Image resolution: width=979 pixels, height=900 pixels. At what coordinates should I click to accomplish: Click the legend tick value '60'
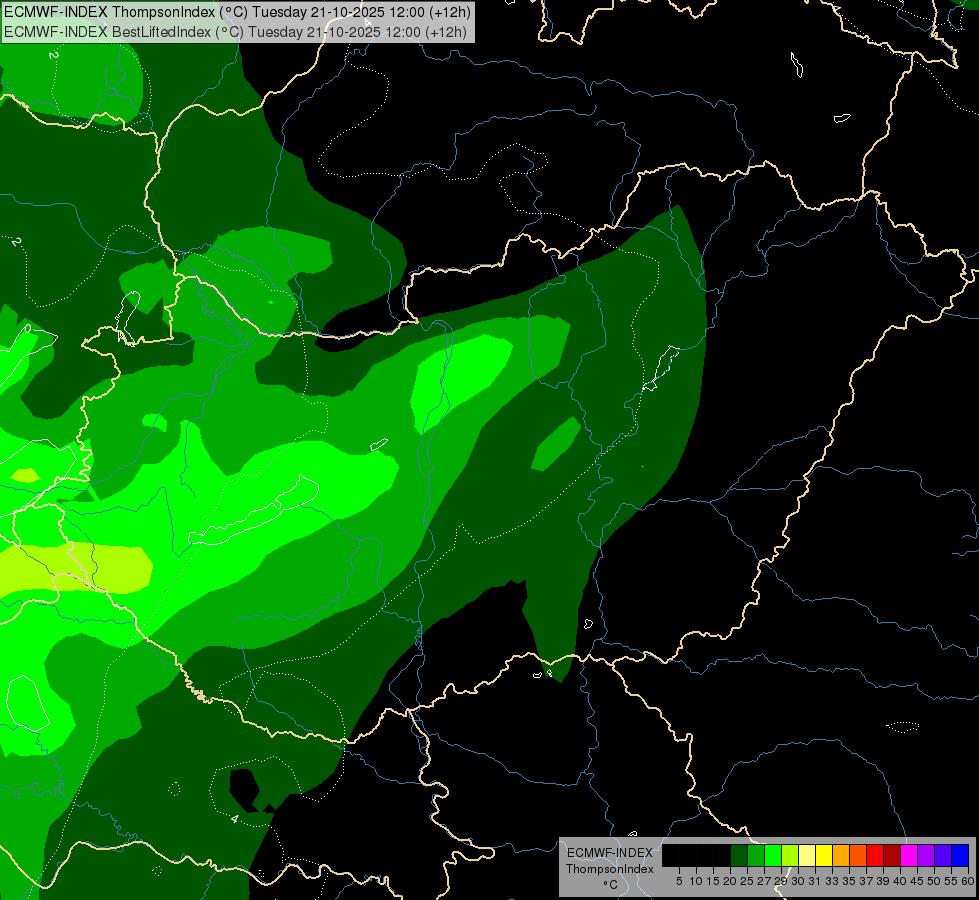coord(968,881)
